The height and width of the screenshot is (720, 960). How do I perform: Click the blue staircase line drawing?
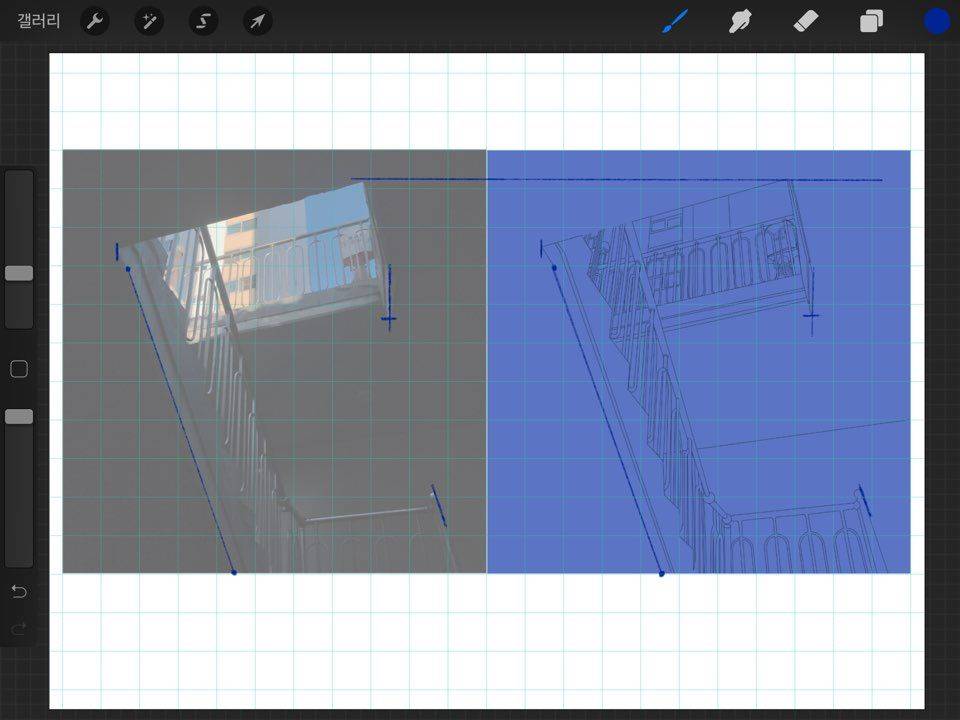699,361
